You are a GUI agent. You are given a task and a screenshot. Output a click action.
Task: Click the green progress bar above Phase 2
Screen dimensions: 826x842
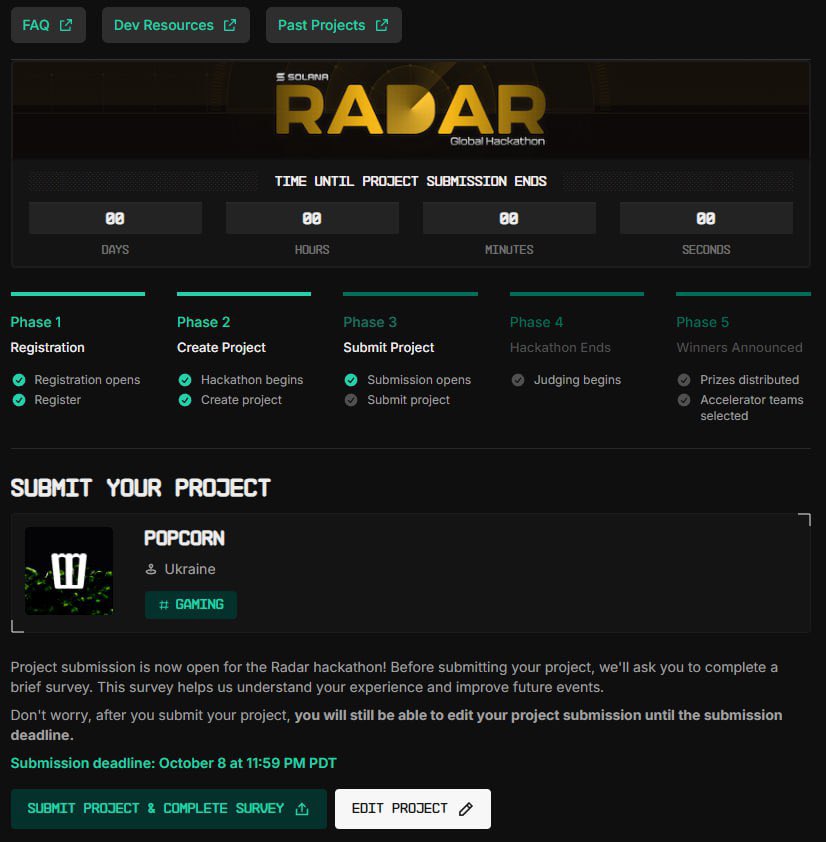[244, 295]
